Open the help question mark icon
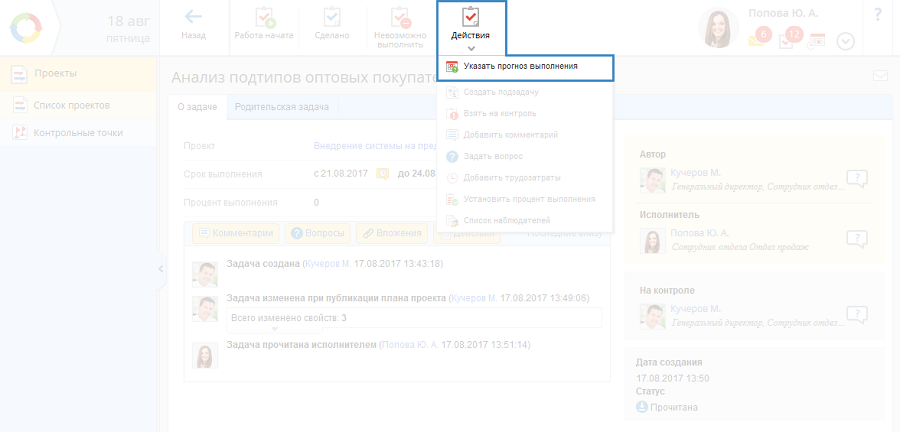This screenshot has width=900, height=432. point(877,15)
